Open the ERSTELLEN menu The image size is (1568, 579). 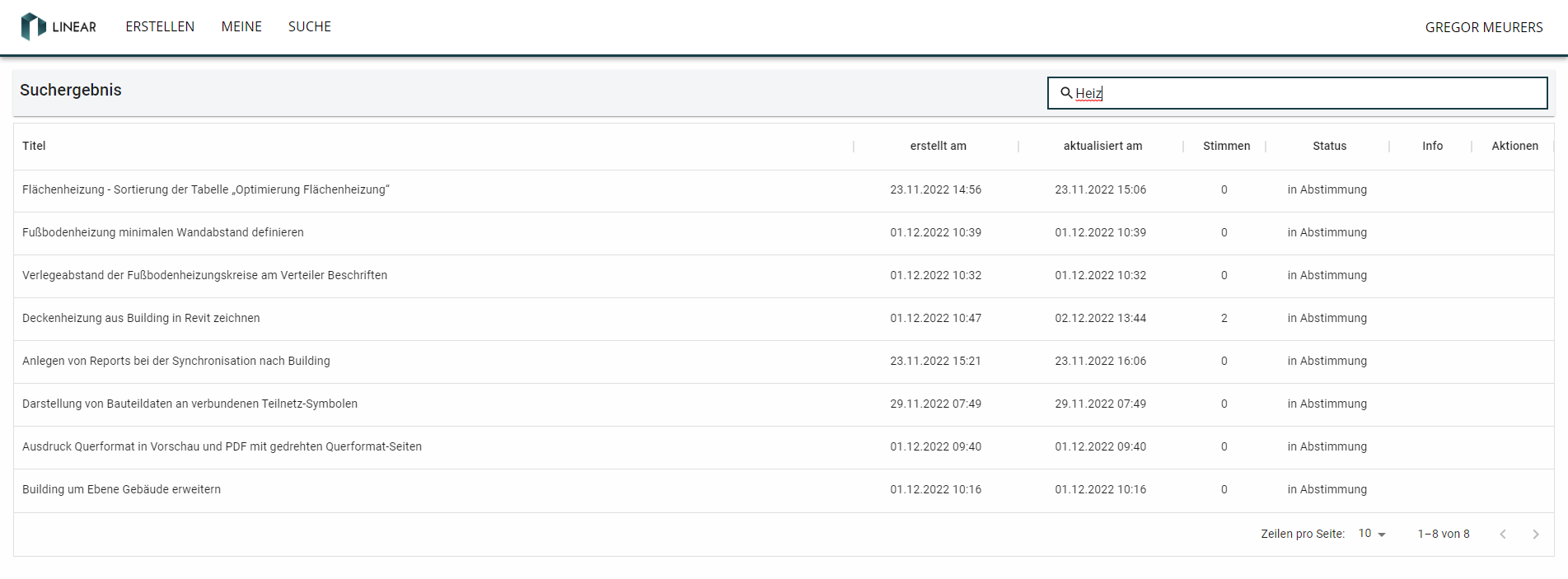pyautogui.click(x=160, y=26)
